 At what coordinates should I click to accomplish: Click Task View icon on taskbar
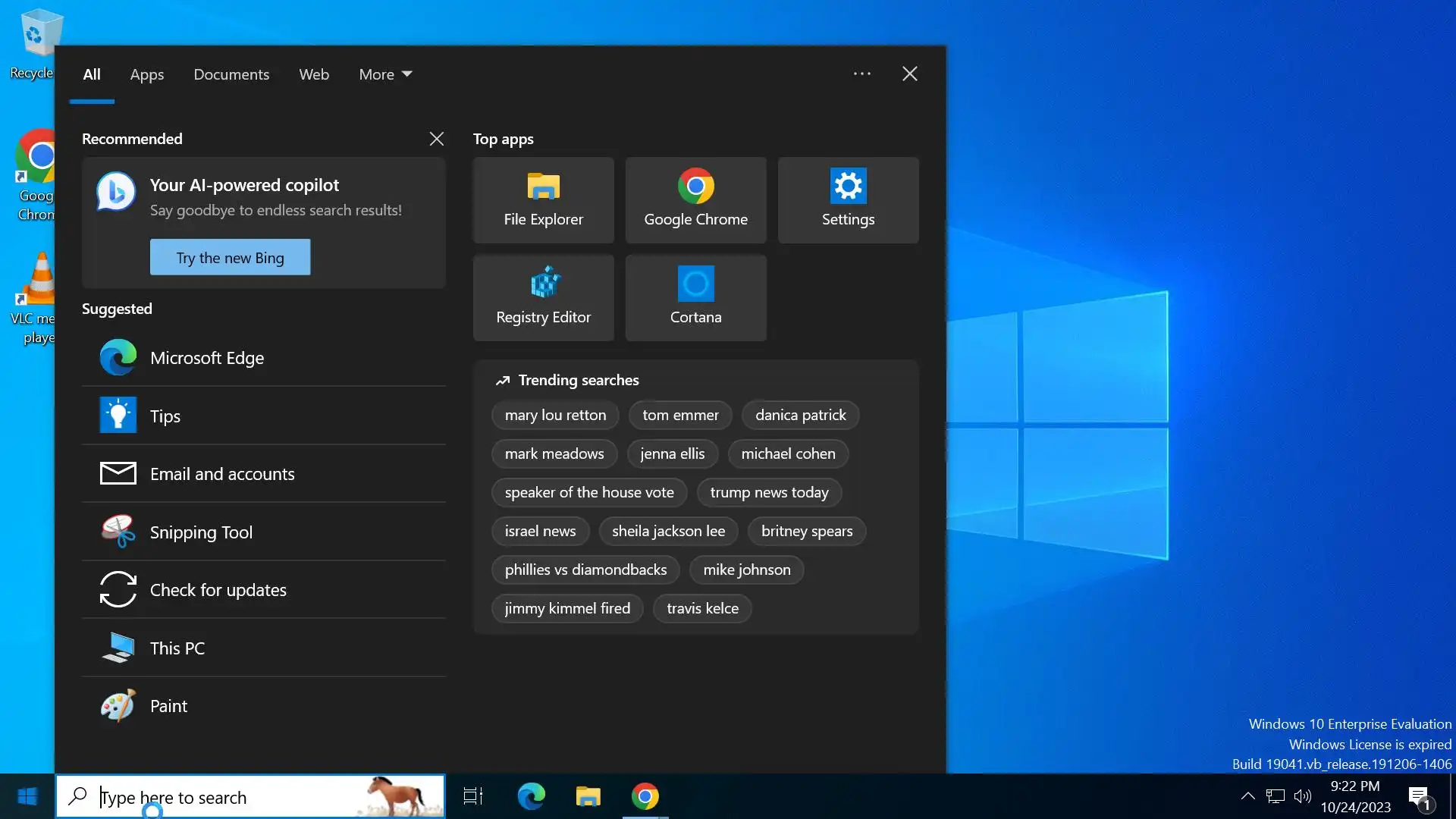pos(473,796)
